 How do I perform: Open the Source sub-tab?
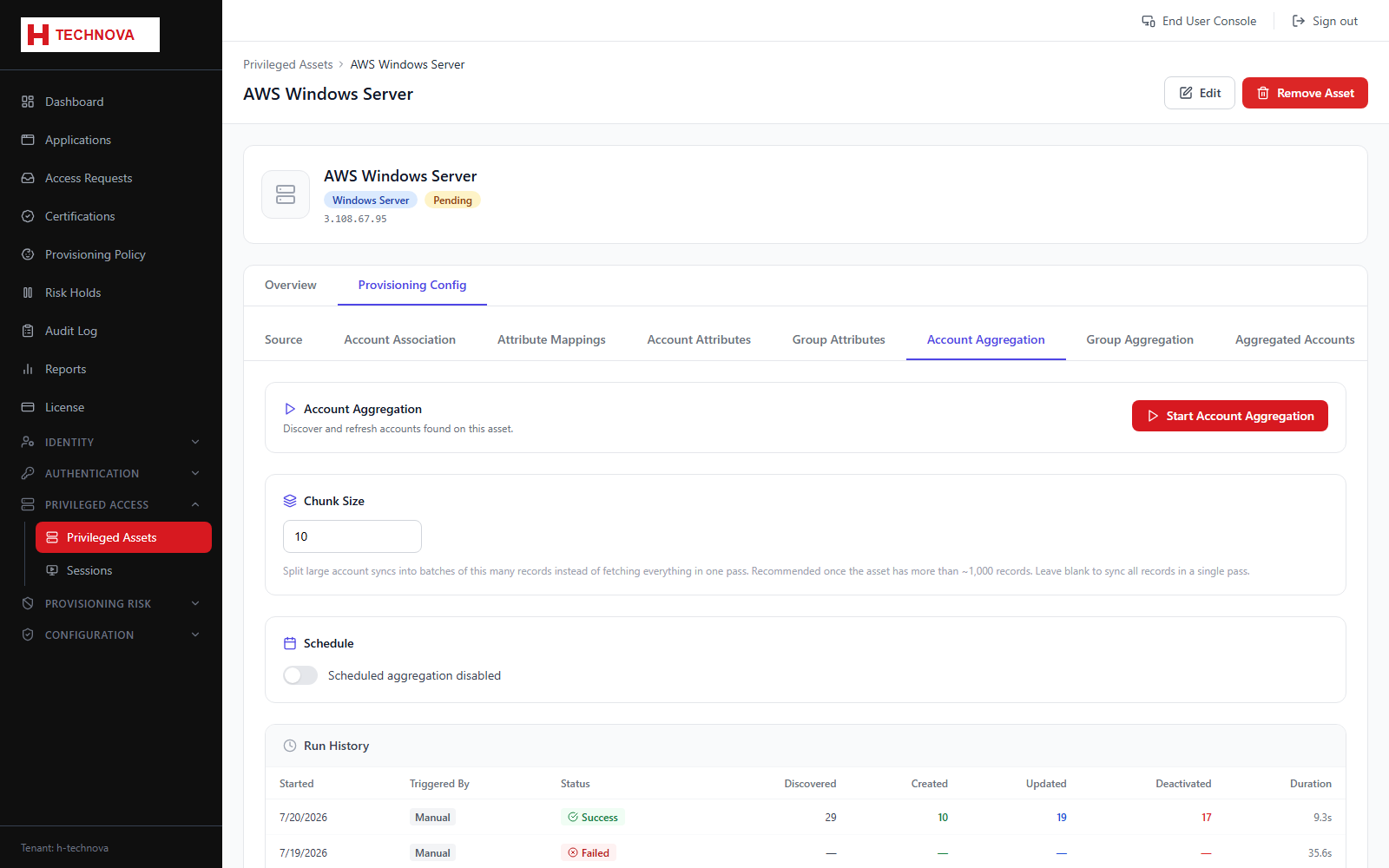click(x=284, y=339)
